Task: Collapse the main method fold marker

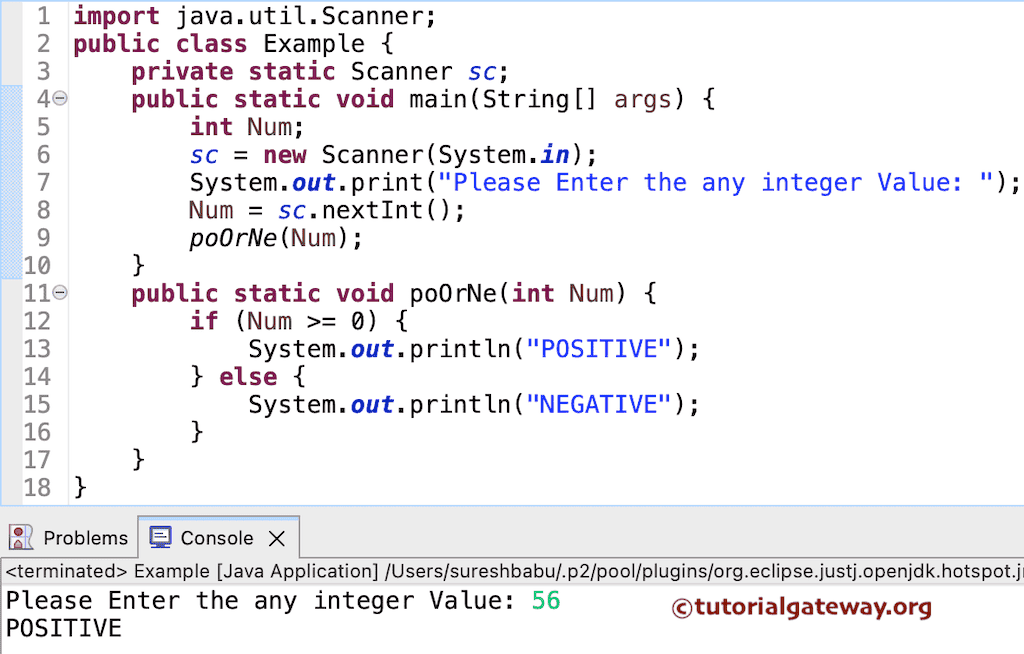Action: [x=58, y=97]
